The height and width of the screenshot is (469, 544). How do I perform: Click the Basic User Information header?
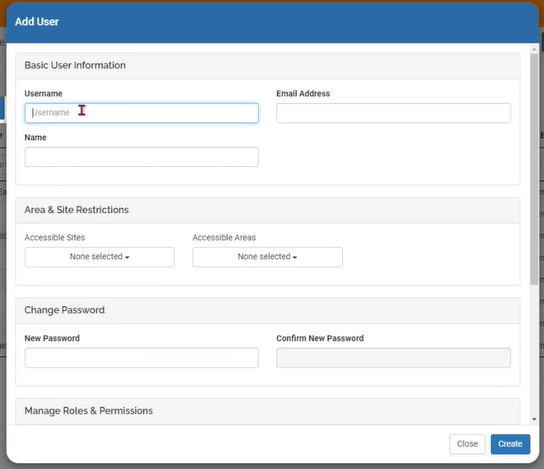click(x=75, y=65)
